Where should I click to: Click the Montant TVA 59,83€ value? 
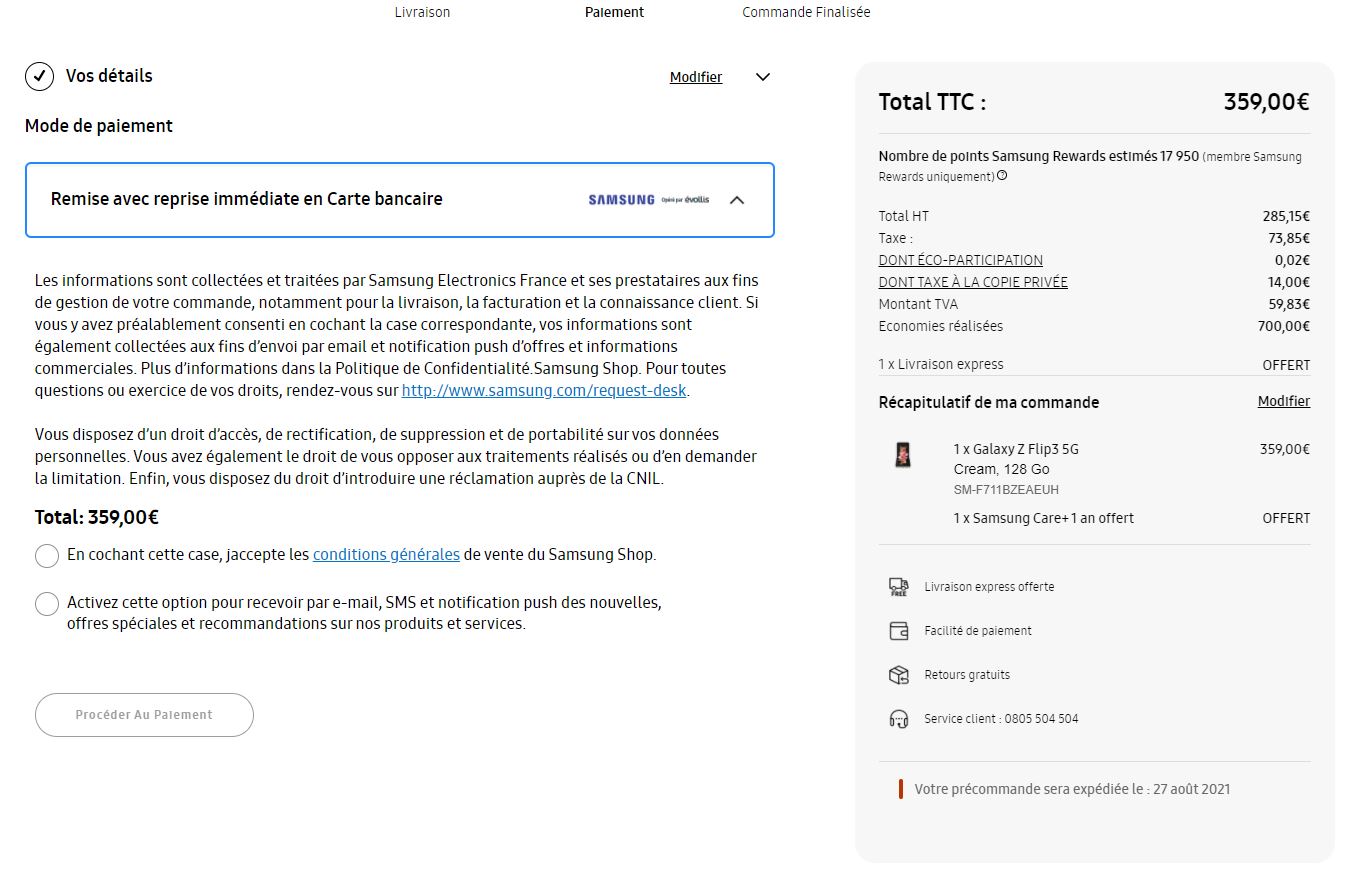[x=1289, y=304]
